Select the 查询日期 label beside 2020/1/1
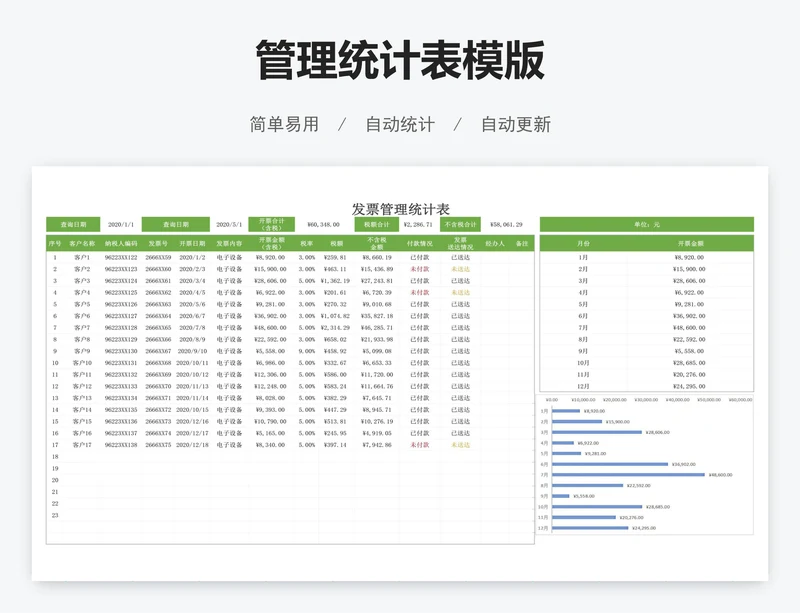The height and width of the screenshot is (613, 800). pos(73,225)
